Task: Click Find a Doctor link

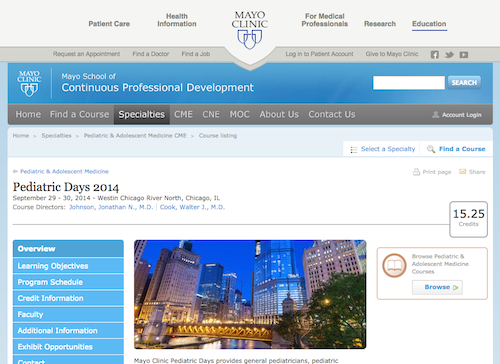Action: [x=151, y=54]
